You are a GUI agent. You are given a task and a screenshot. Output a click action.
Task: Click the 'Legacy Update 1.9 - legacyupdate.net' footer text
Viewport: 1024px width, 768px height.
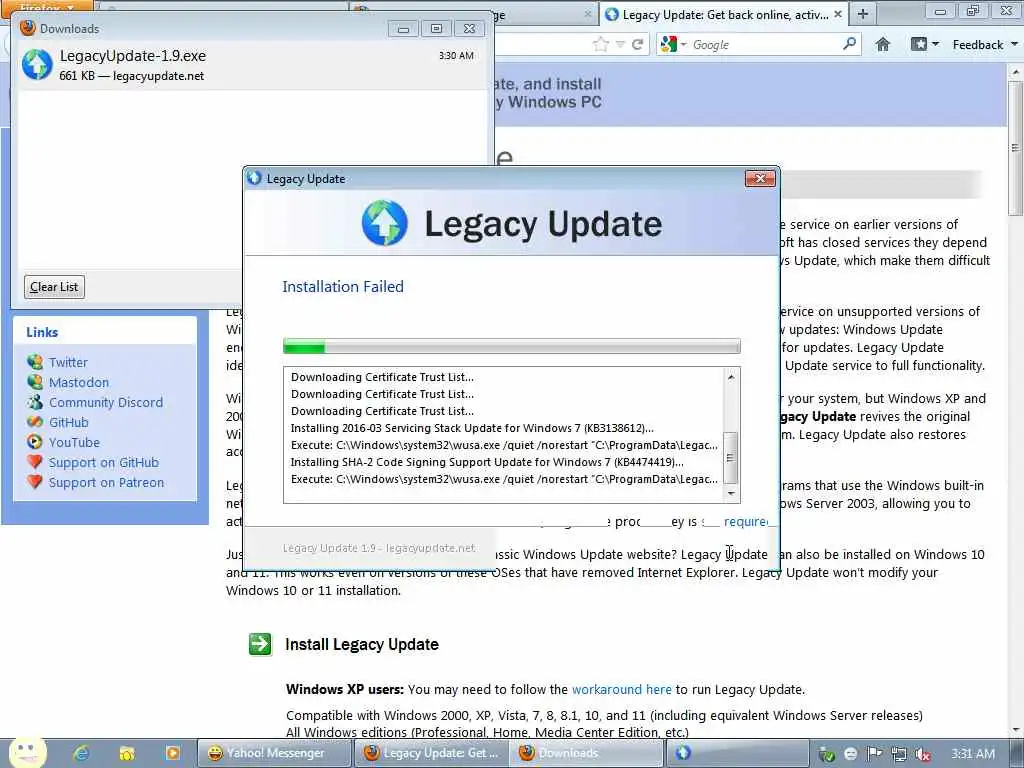[x=379, y=548]
